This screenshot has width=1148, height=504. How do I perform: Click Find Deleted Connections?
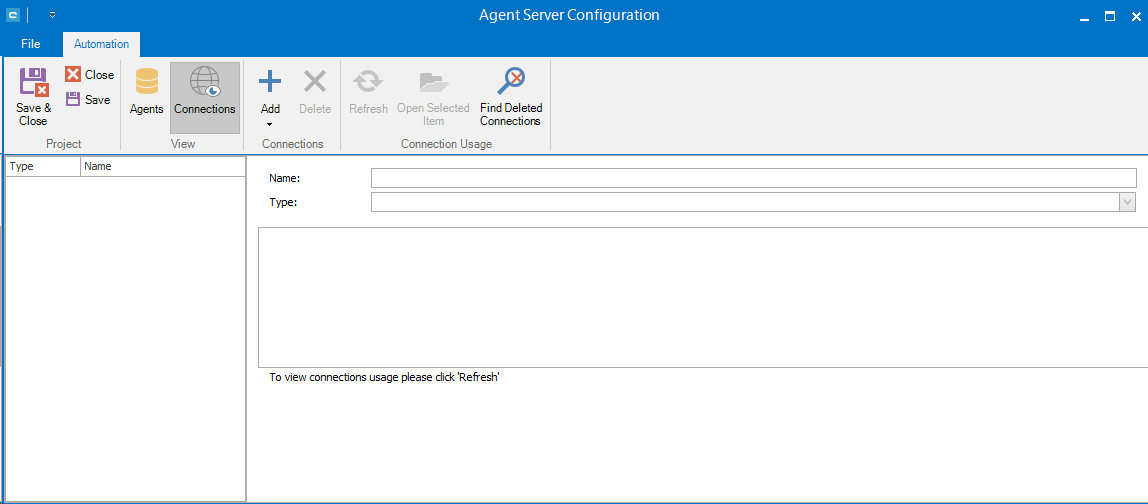511,82
